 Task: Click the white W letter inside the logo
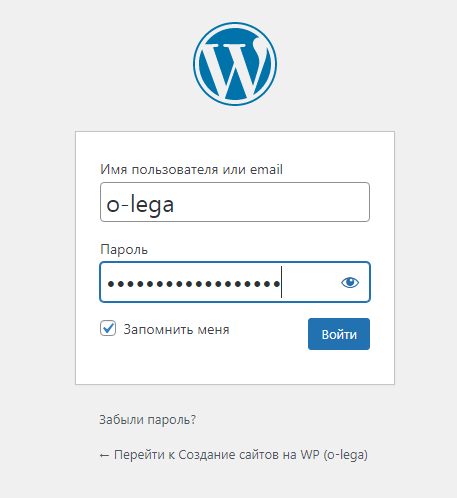pyautogui.click(x=235, y=68)
